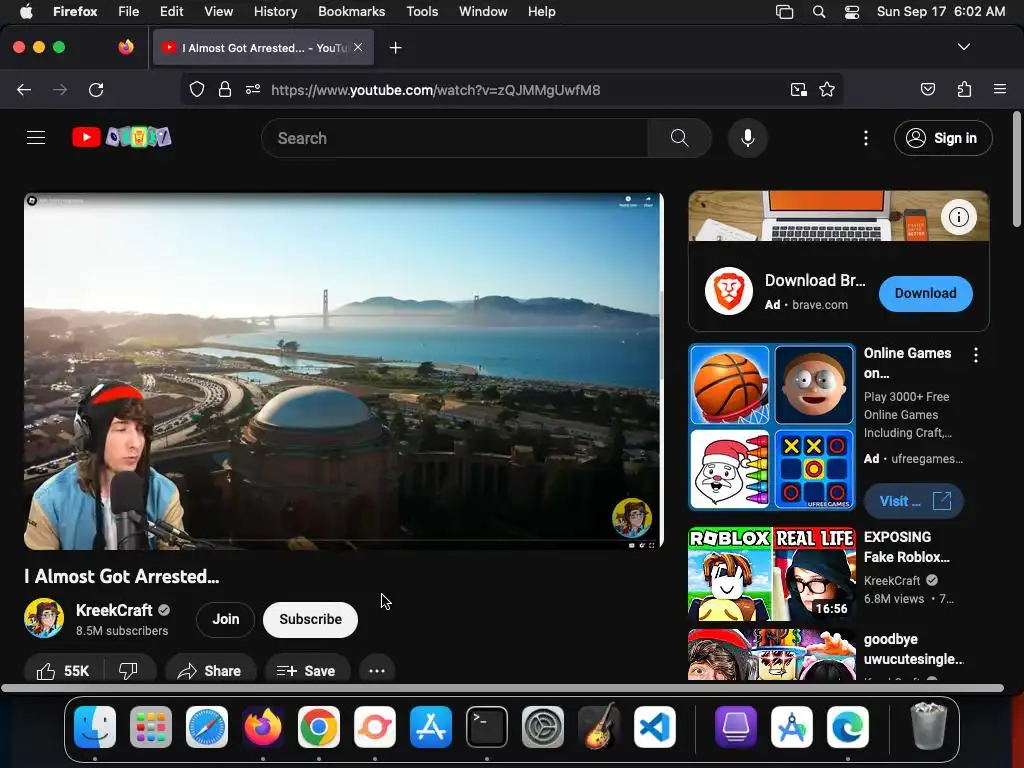
Task: Click the Share button
Action: click(x=210, y=671)
